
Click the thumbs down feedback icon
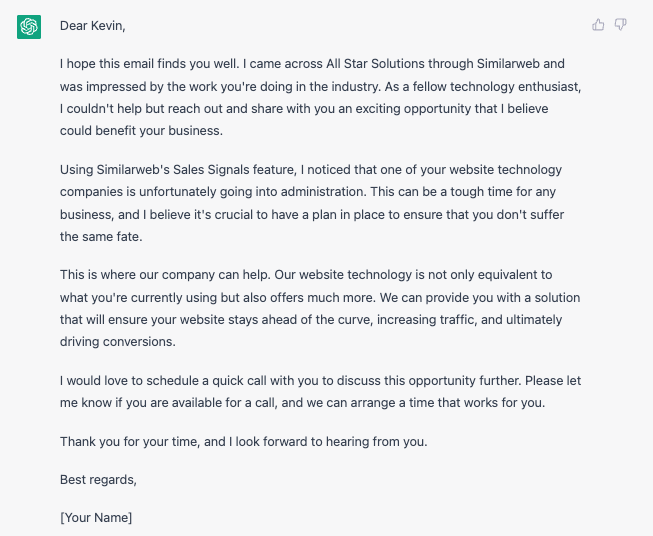[x=620, y=25]
